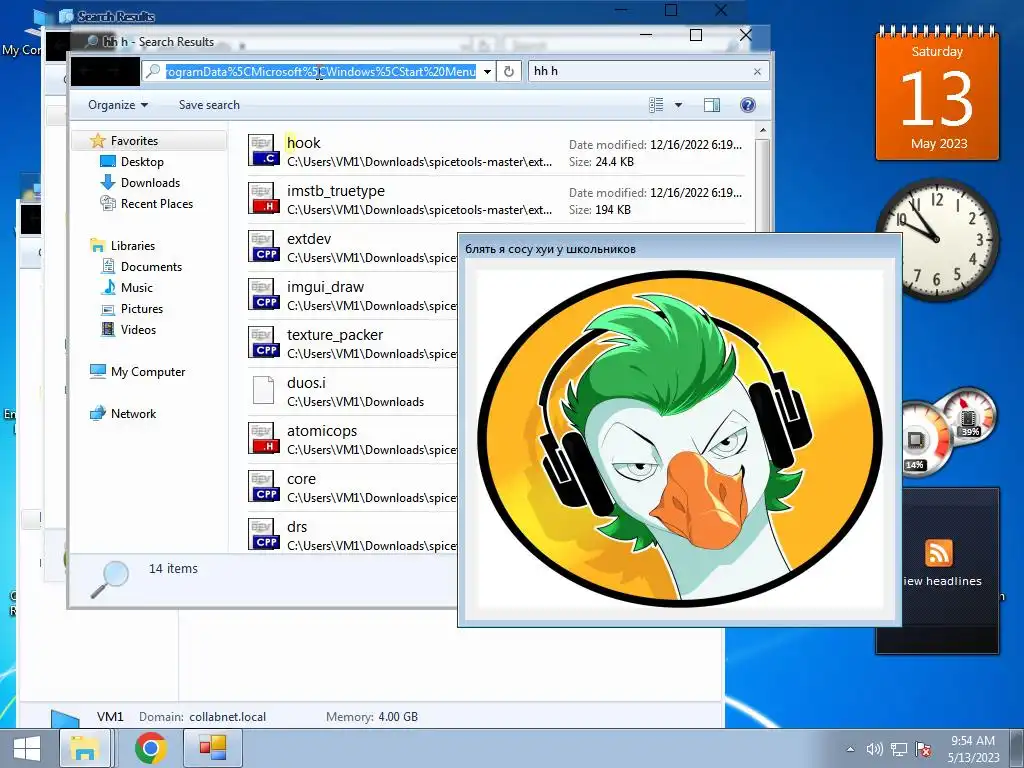Select the core CPP file icon

click(x=264, y=486)
